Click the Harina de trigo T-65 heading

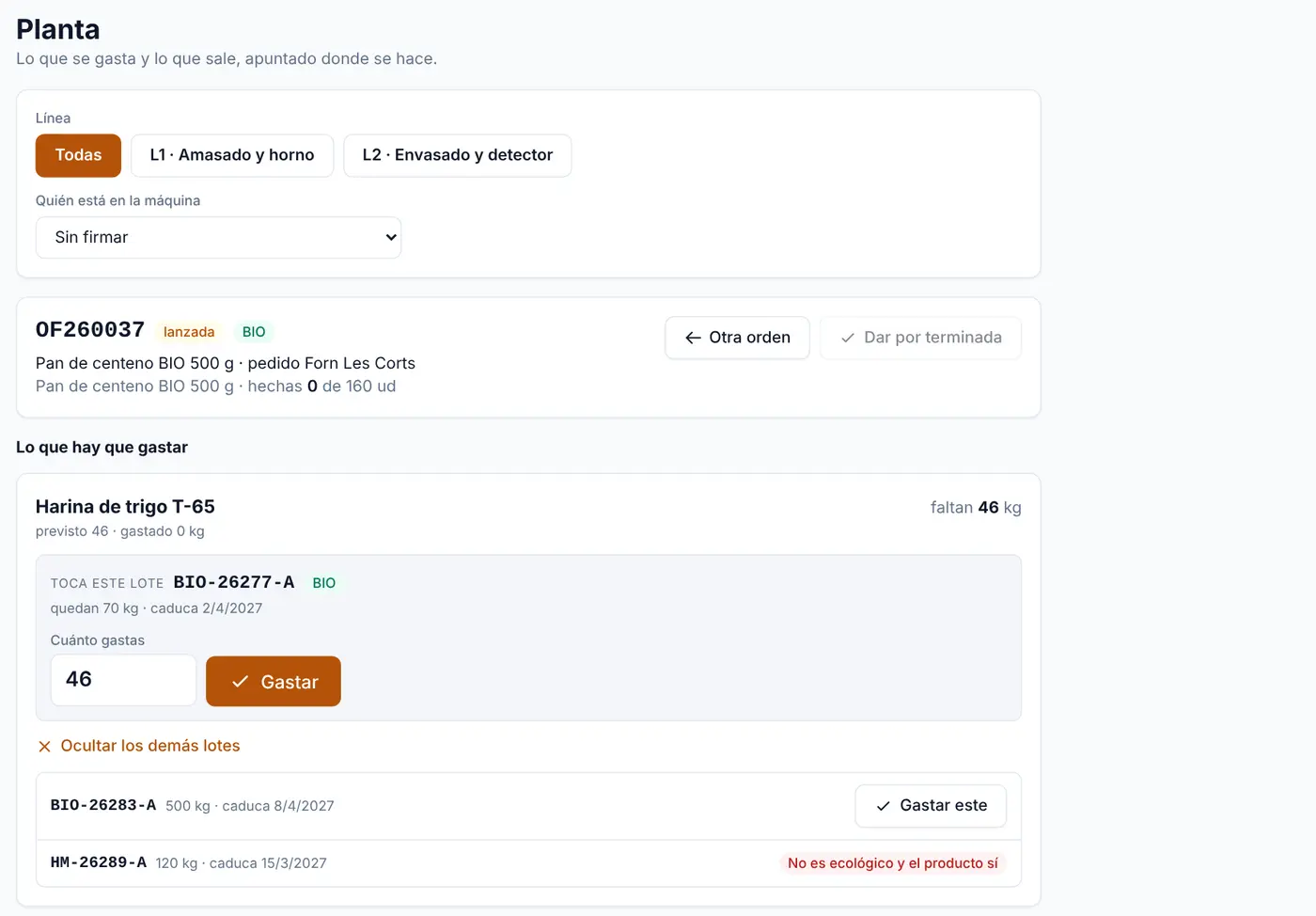tap(125, 507)
